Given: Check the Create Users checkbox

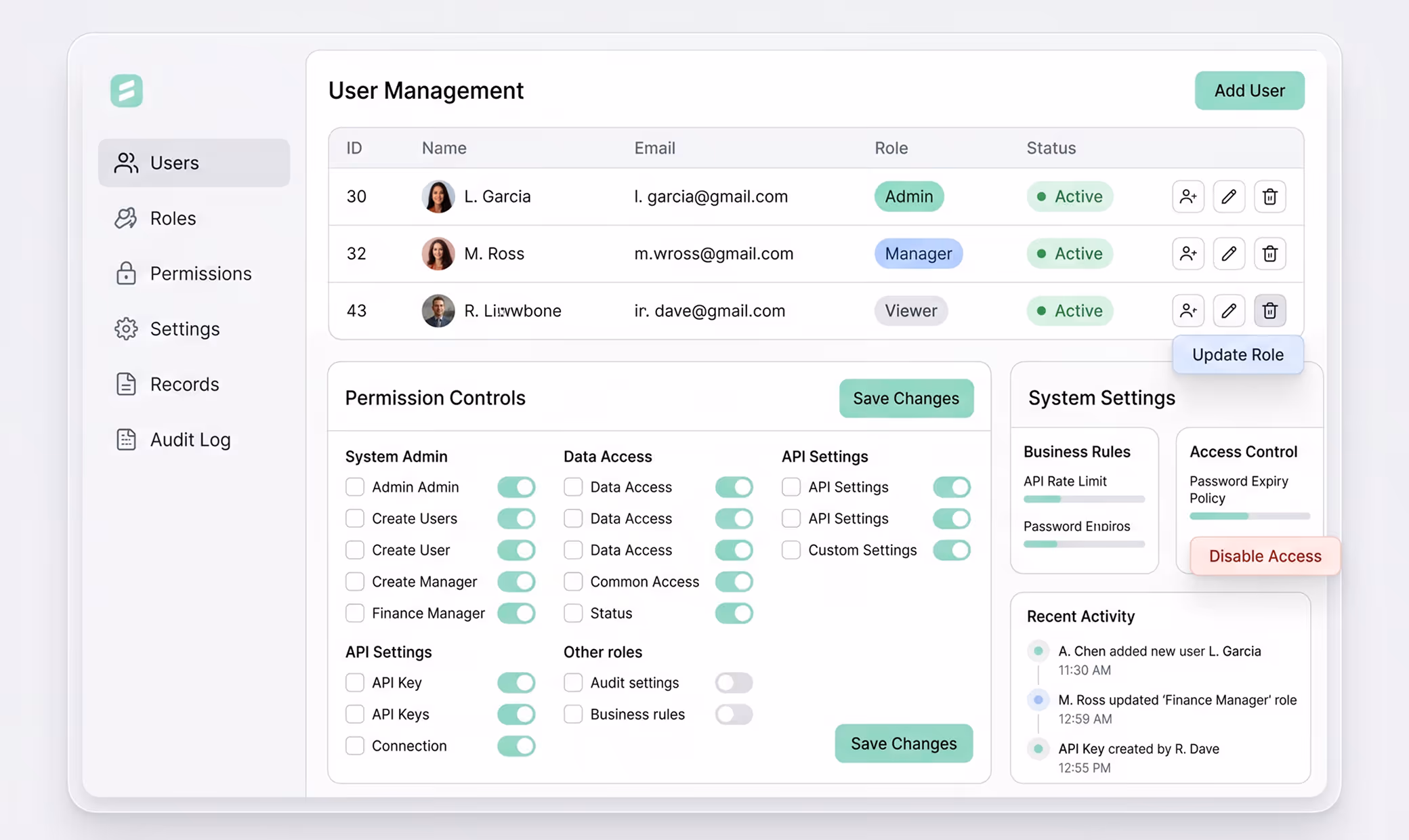Looking at the screenshot, I should pyautogui.click(x=355, y=518).
